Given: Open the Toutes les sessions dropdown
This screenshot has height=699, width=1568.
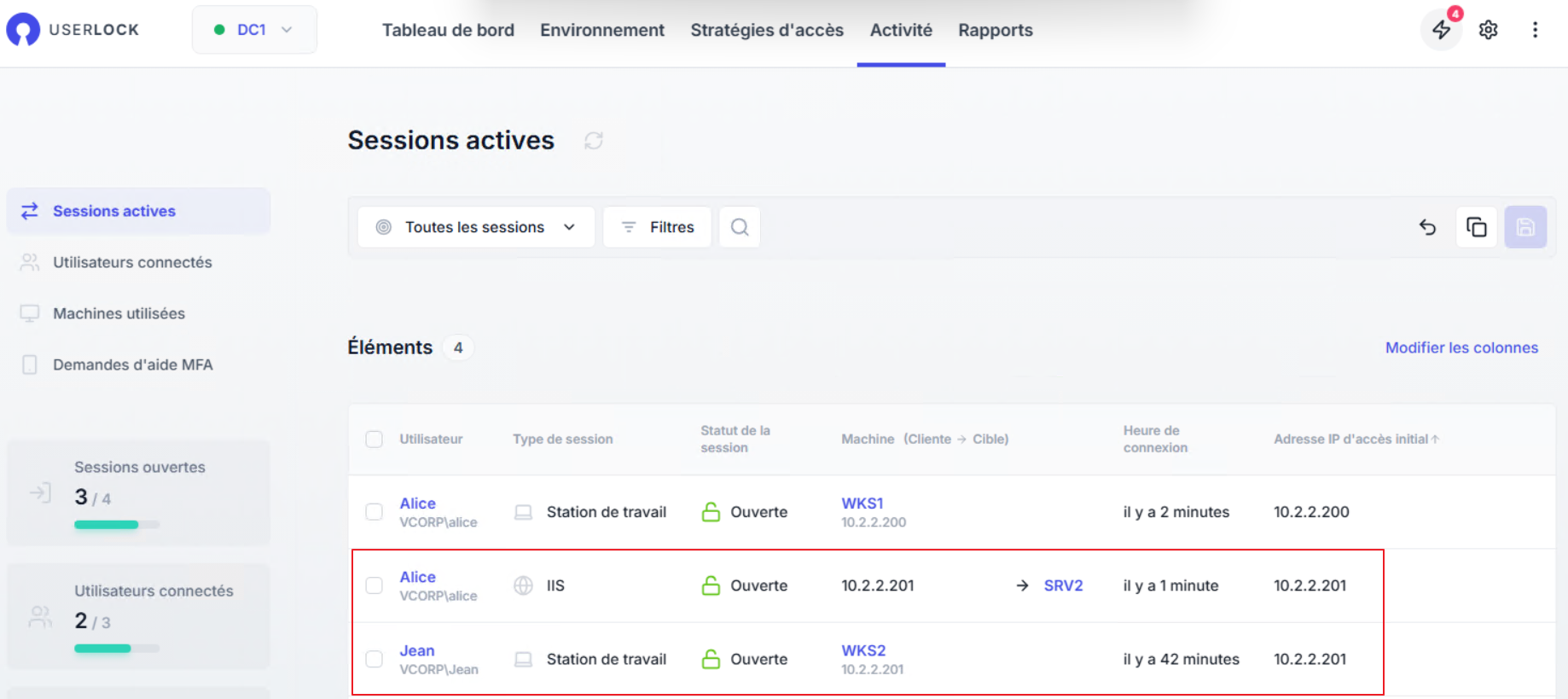Looking at the screenshot, I should click(476, 227).
